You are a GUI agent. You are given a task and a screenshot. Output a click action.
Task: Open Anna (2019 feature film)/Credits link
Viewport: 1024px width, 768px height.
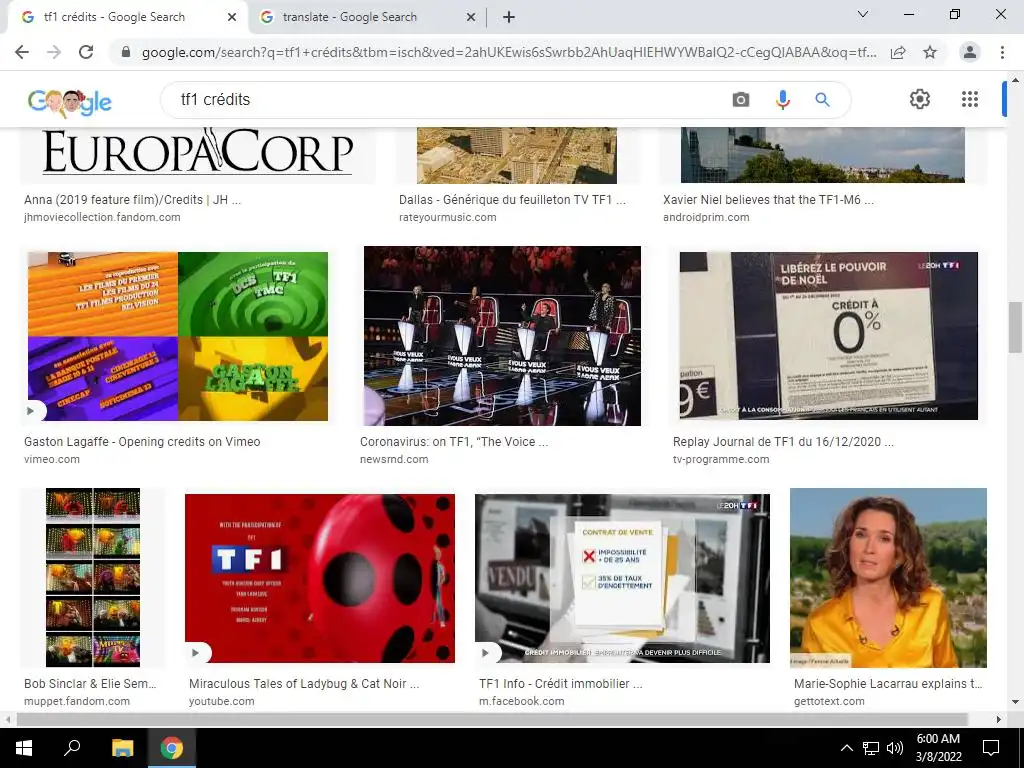[133, 200]
